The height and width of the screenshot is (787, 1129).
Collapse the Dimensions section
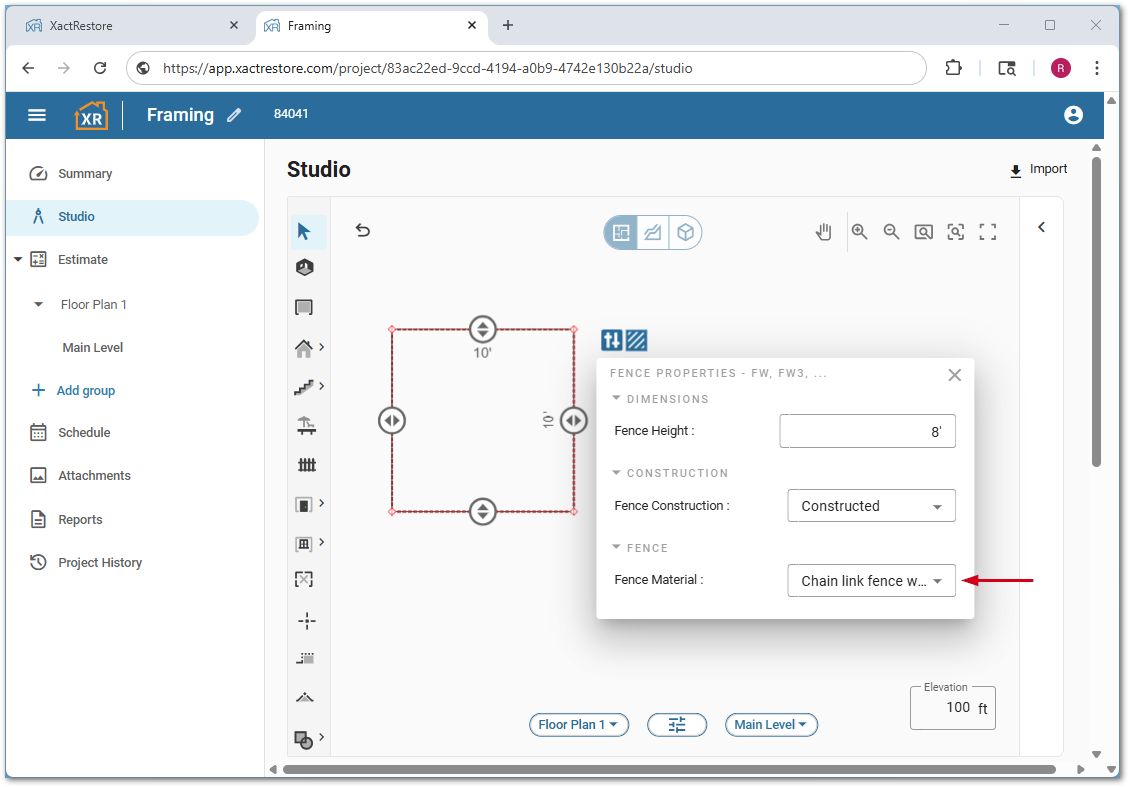point(617,398)
